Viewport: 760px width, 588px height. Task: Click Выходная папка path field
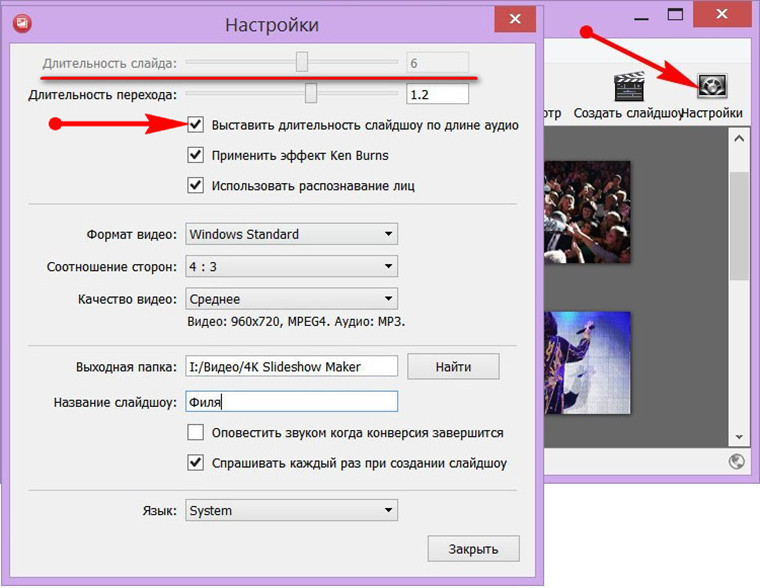coord(291,366)
